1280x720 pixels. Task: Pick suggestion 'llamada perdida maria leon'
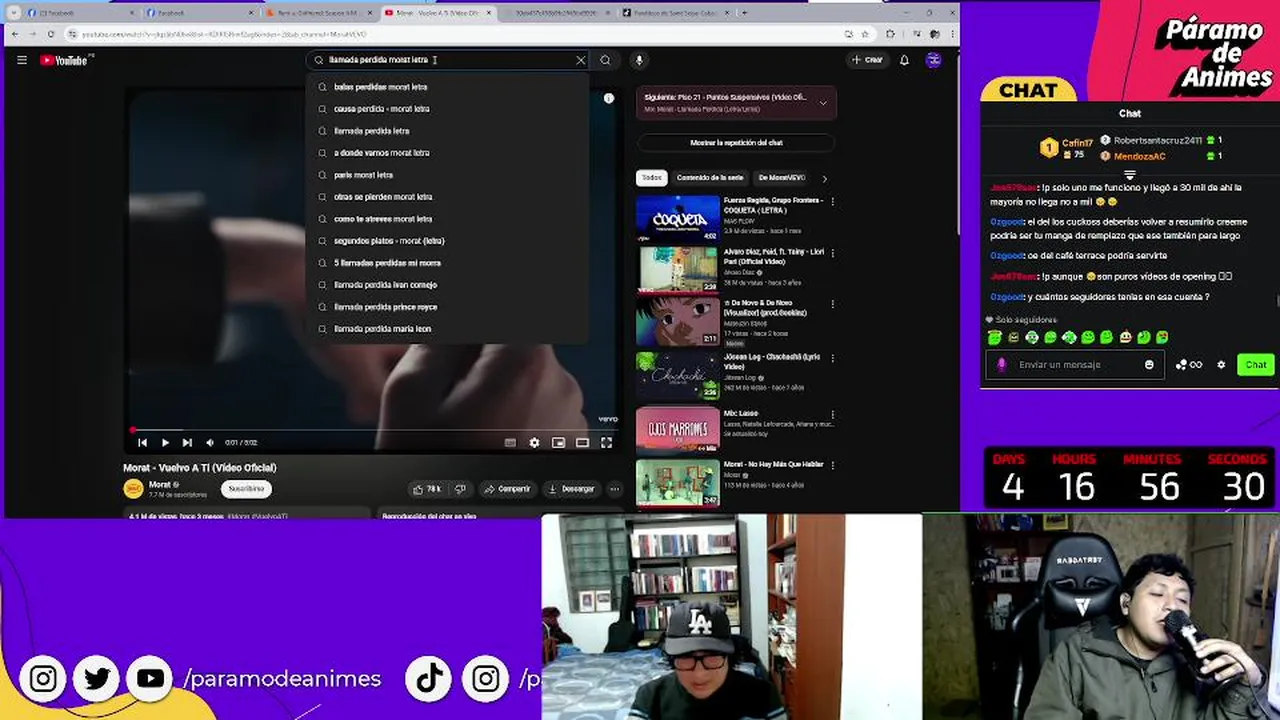[447, 329]
